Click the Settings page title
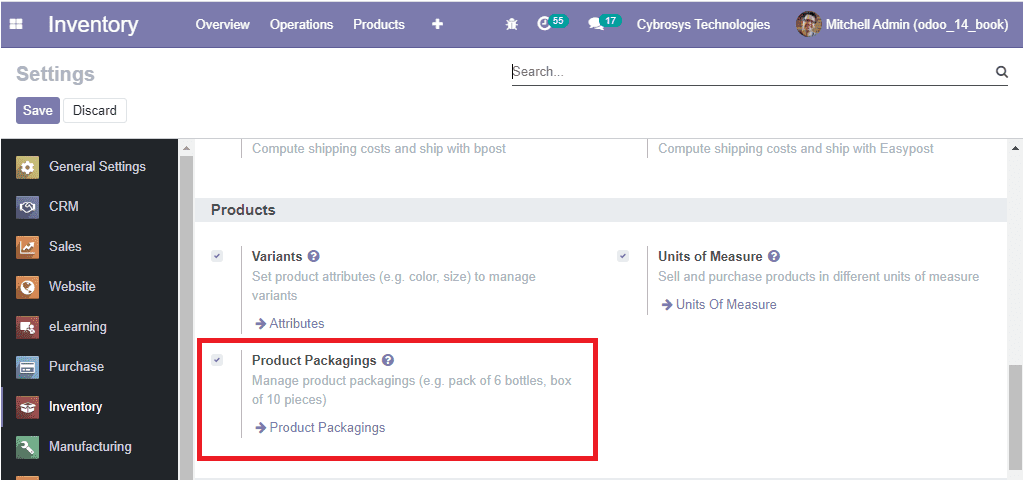Screen dimensions: 1024x481 click(56, 74)
